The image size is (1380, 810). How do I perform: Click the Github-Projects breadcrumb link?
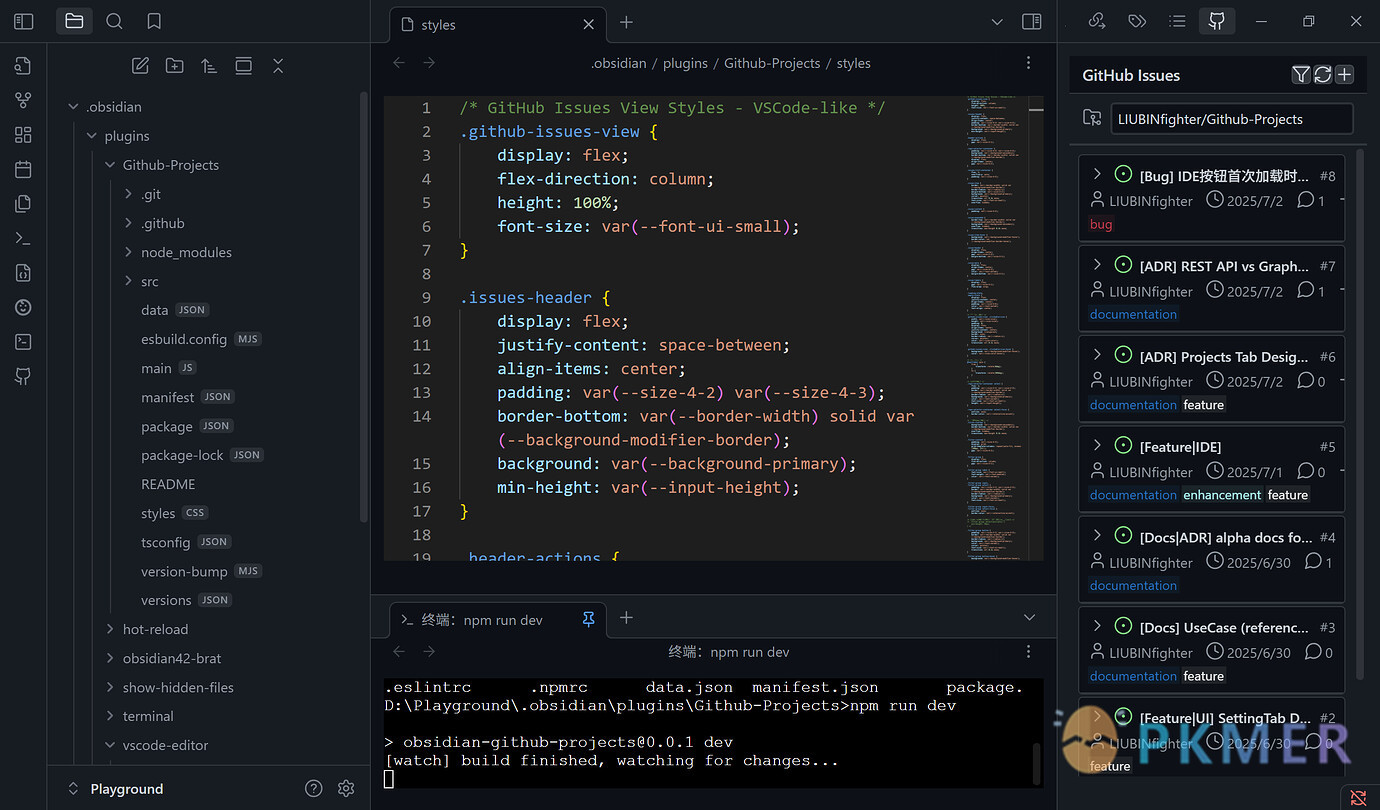pos(771,63)
